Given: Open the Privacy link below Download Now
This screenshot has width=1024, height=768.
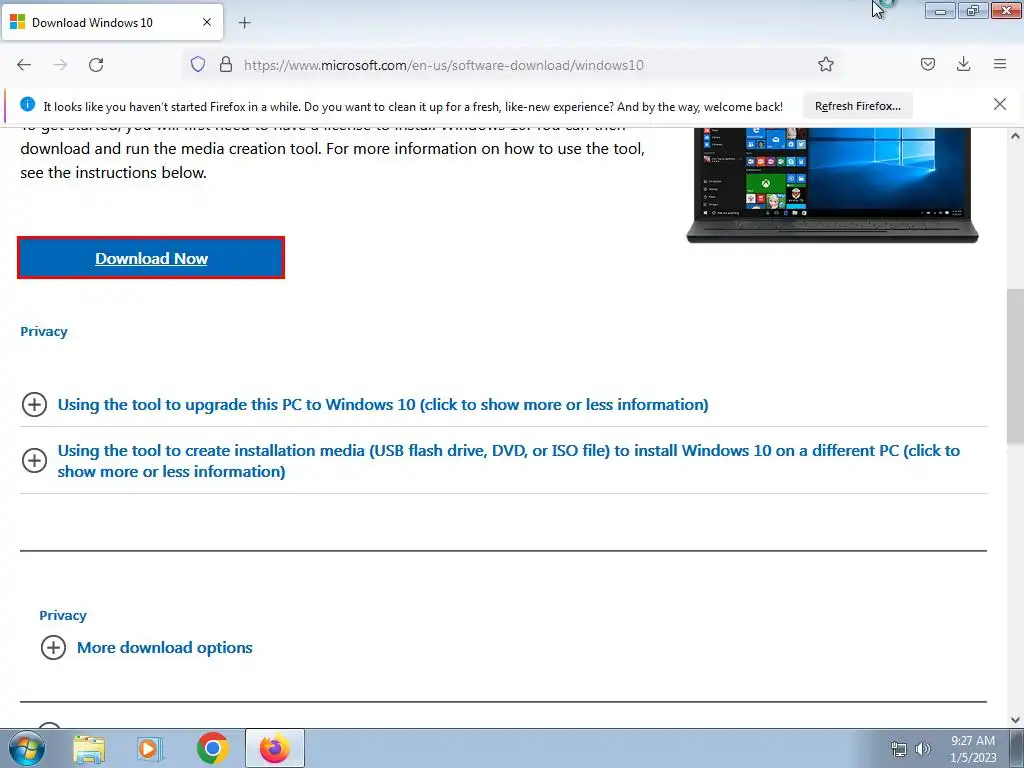Looking at the screenshot, I should tap(44, 332).
